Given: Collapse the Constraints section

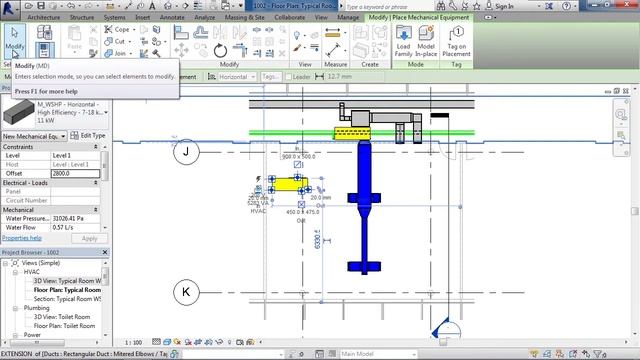Looking at the screenshot, I should 96,147.
